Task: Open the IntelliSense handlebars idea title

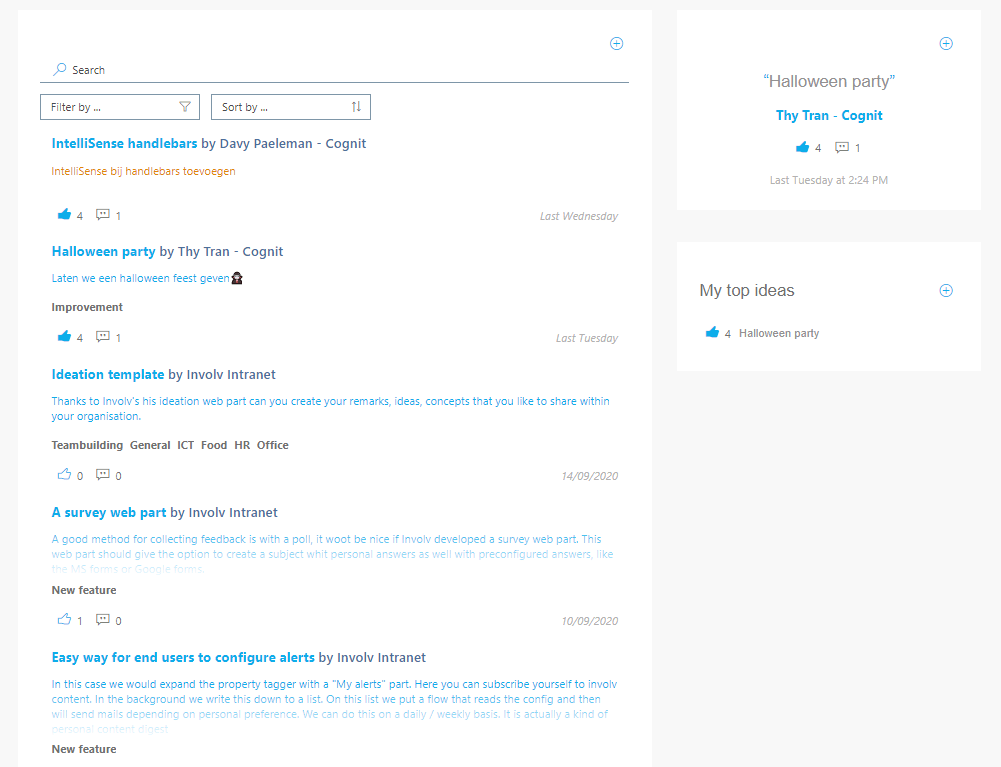Action: (124, 144)
